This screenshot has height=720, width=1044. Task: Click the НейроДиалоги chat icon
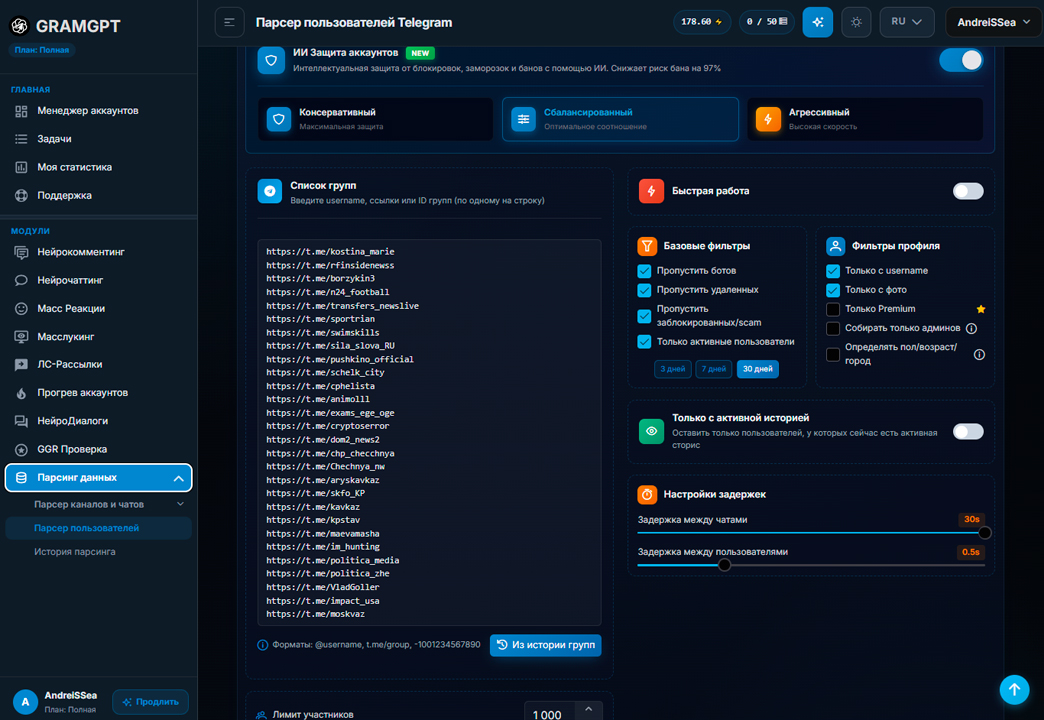[21, 421]
